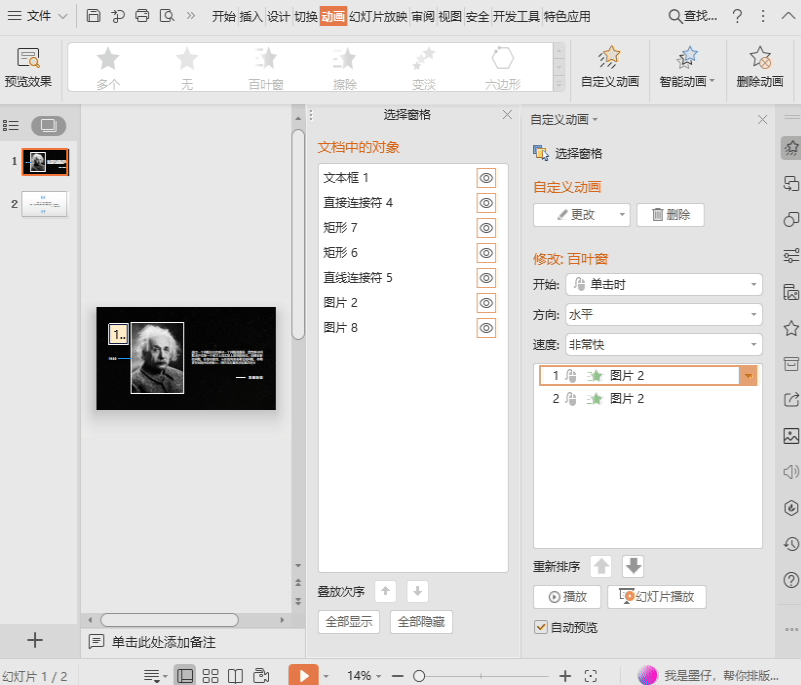Screen dimensions: 801x685
Task: Click the 选择窗格 link in animation pane
Action: pos(568,153)
